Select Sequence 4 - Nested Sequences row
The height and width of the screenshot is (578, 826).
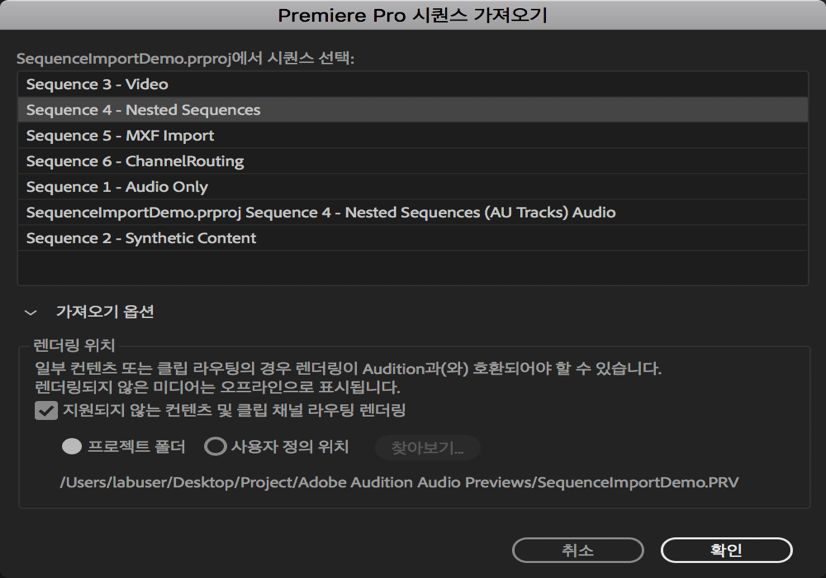point(413,110)
